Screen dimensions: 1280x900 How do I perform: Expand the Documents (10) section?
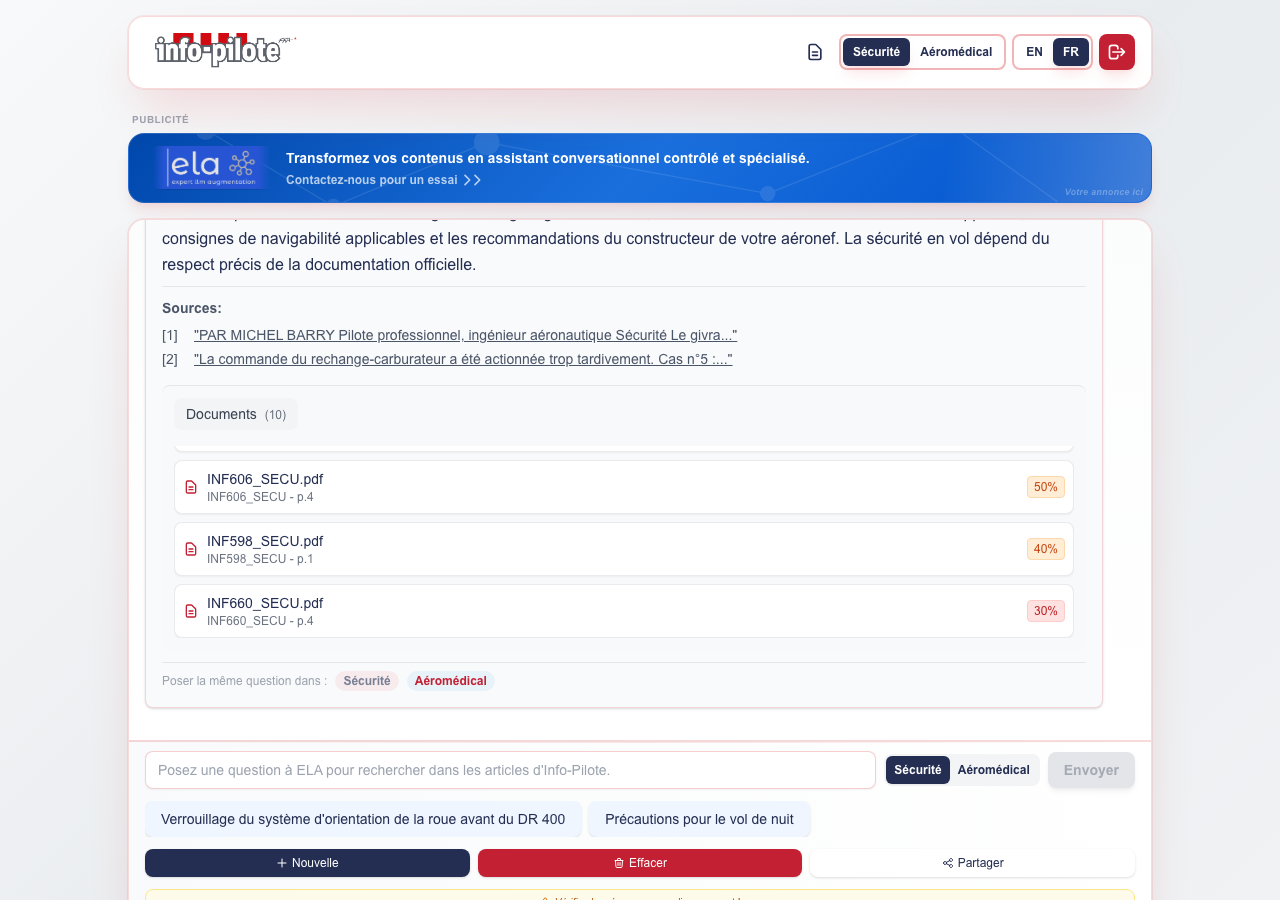pos(235,413)
